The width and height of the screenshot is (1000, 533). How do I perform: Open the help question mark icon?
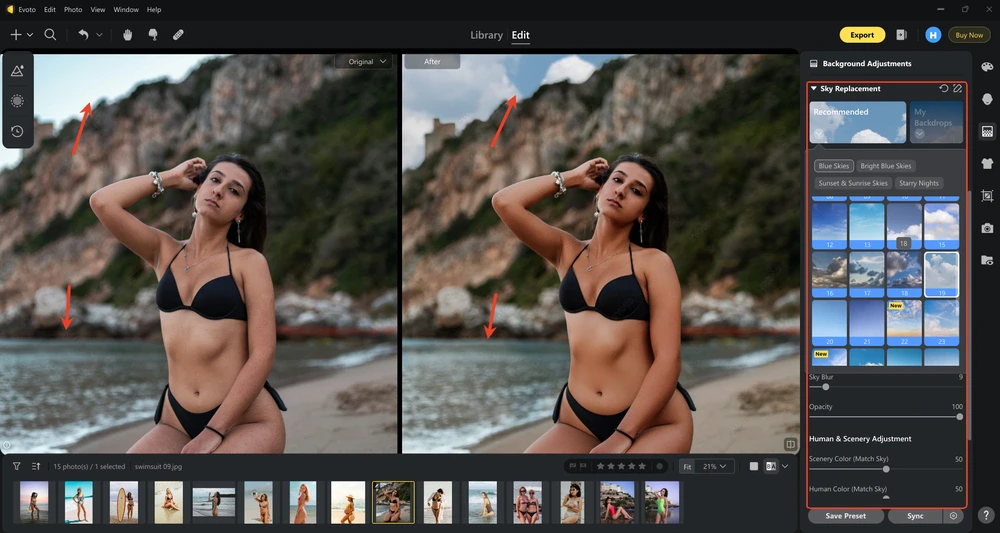[987, 515]
